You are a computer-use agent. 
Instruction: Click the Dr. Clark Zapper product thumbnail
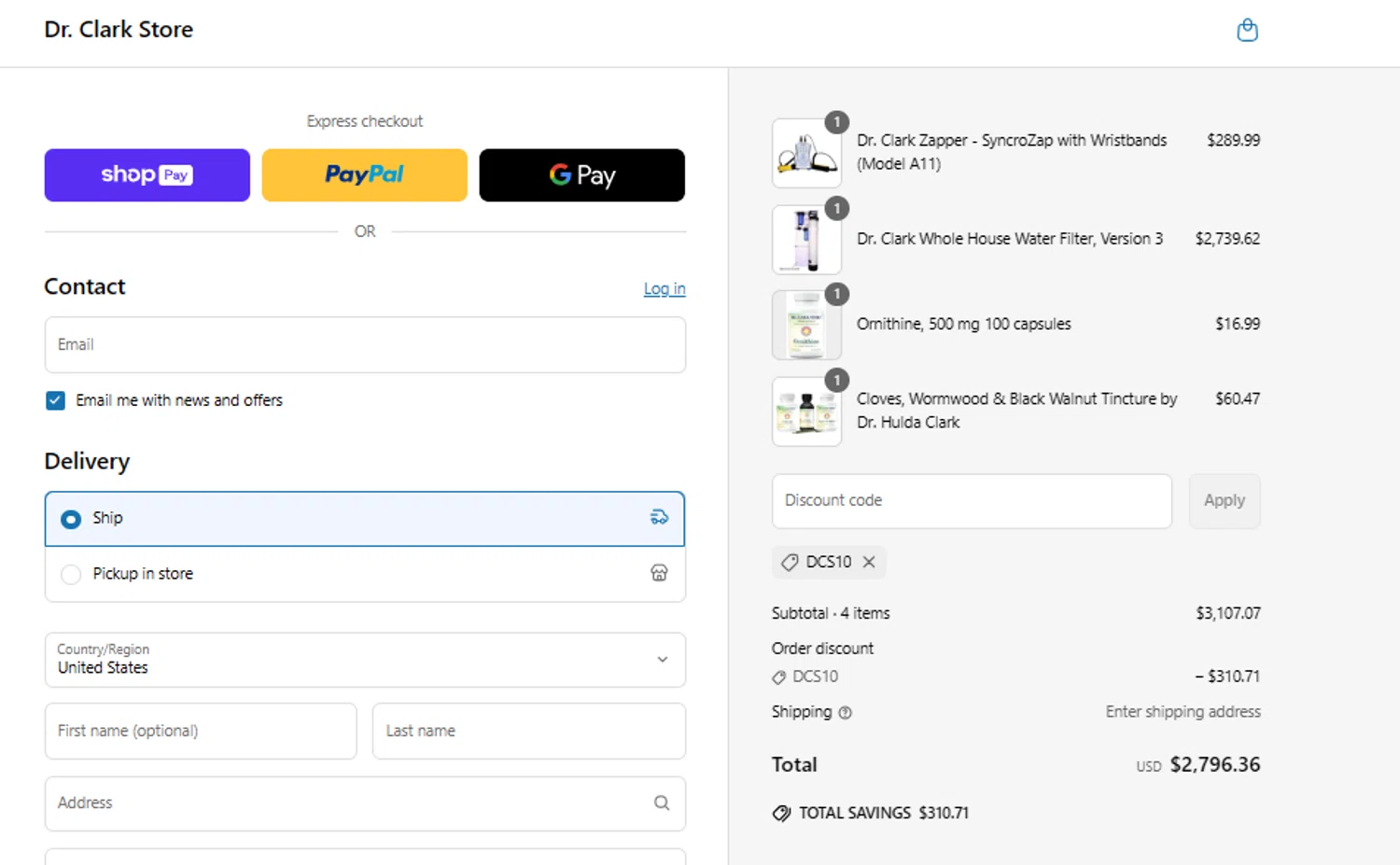807,153
